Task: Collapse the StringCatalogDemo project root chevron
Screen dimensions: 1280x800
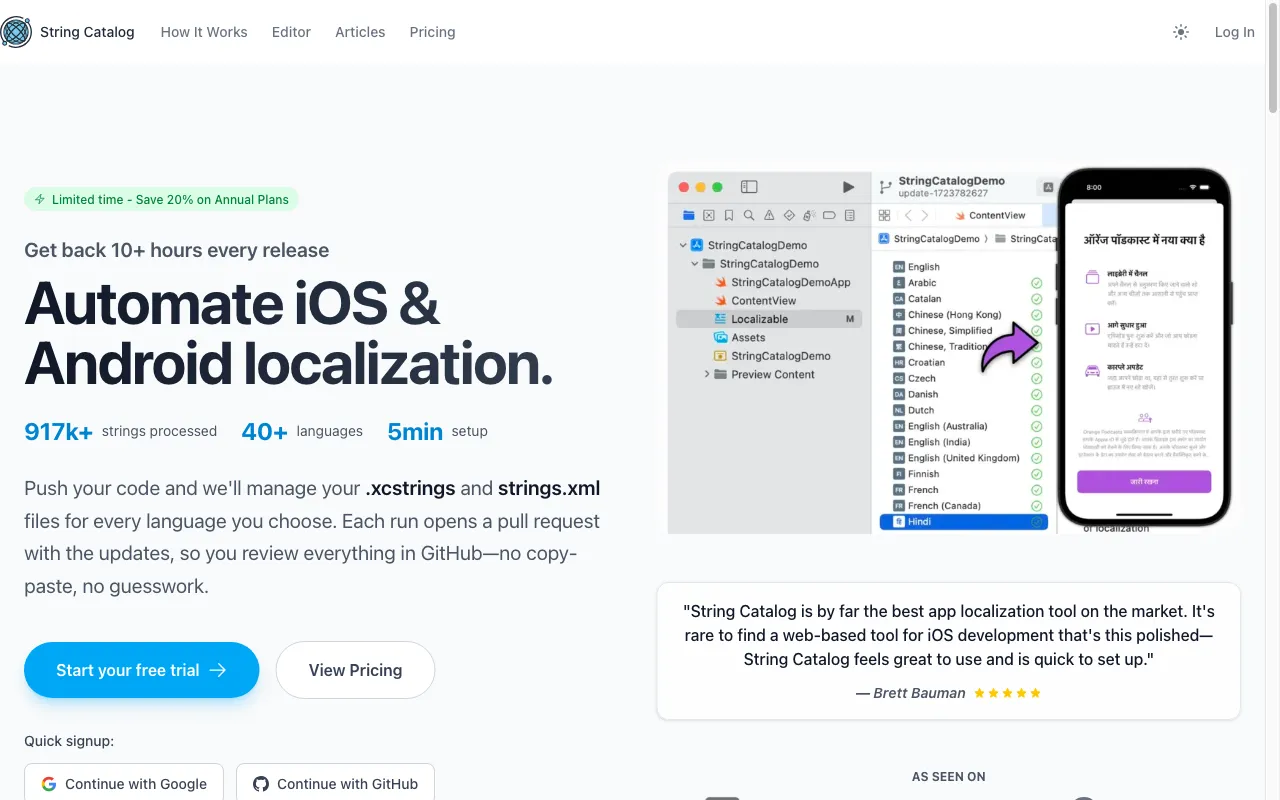Action: click(x=683, y=245)
